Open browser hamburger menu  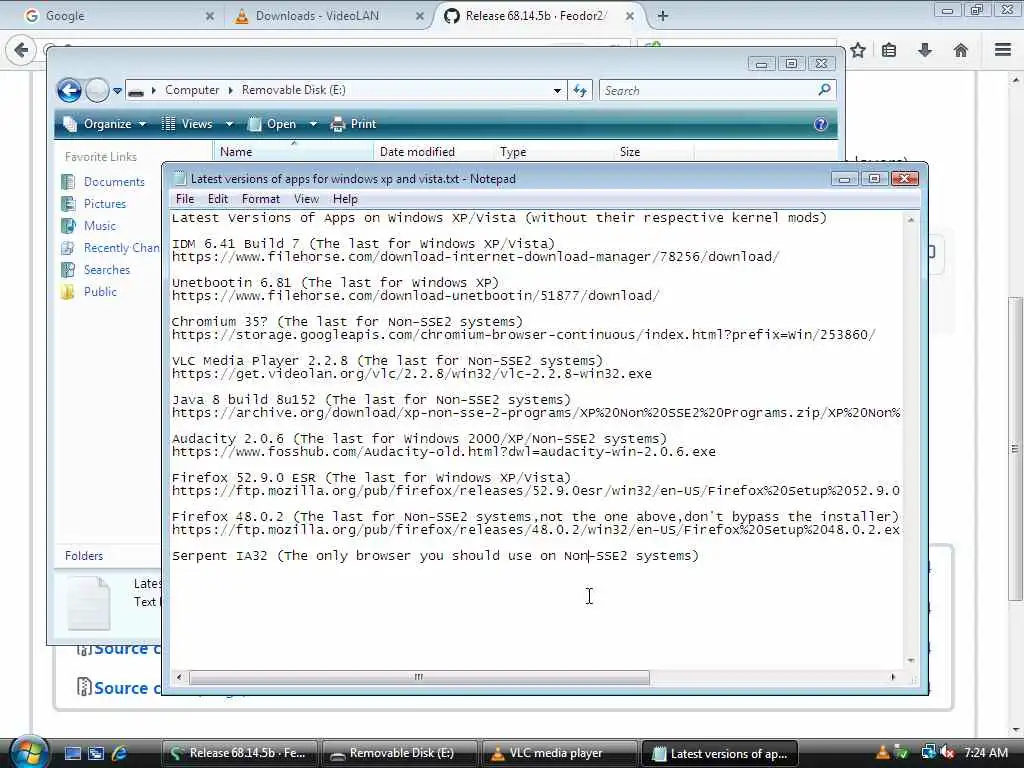(x=1003, y=50)
